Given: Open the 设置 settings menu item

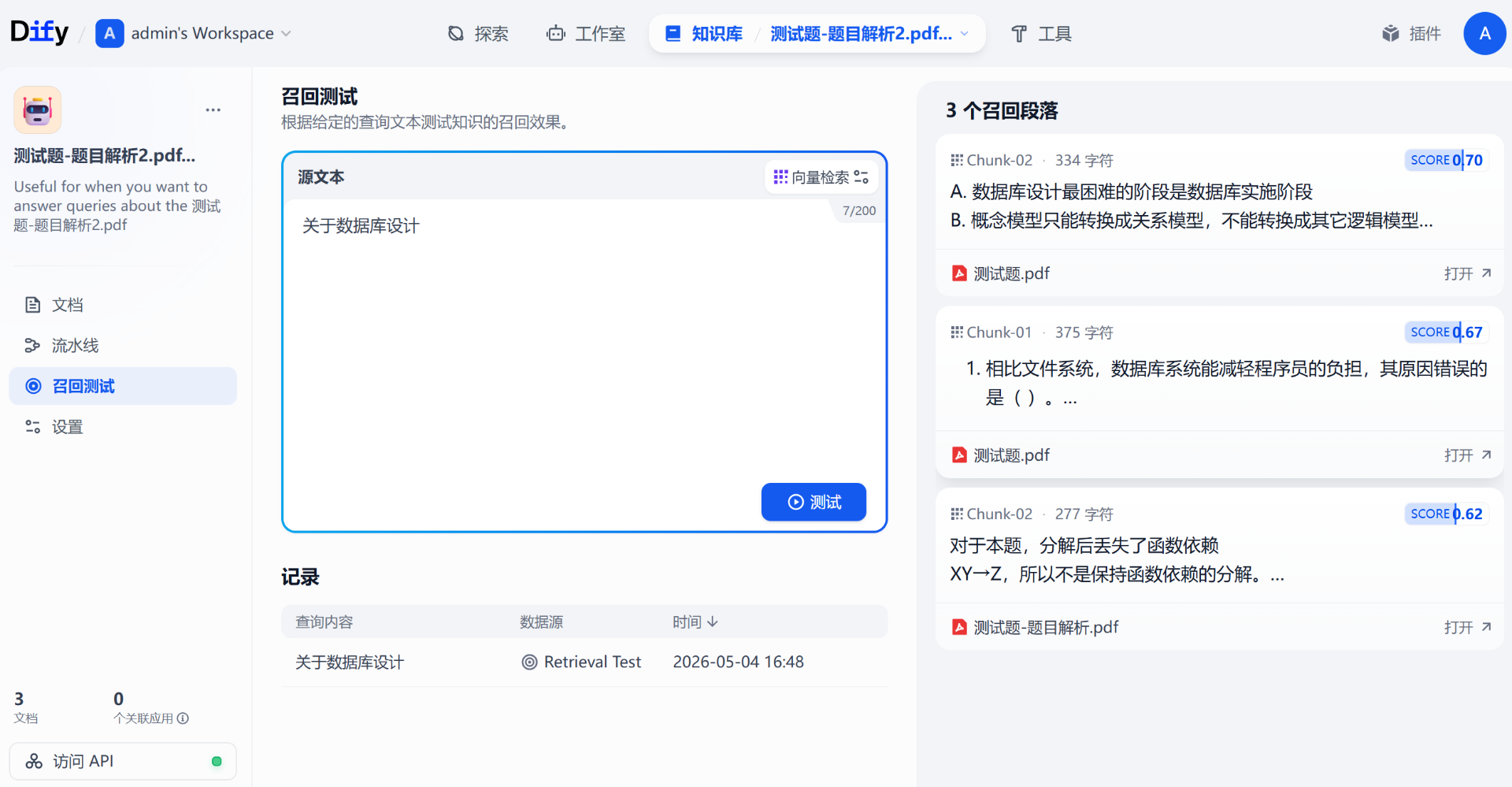Looking at the screenshot, I should pyautogui.click(x=123, y=426).
